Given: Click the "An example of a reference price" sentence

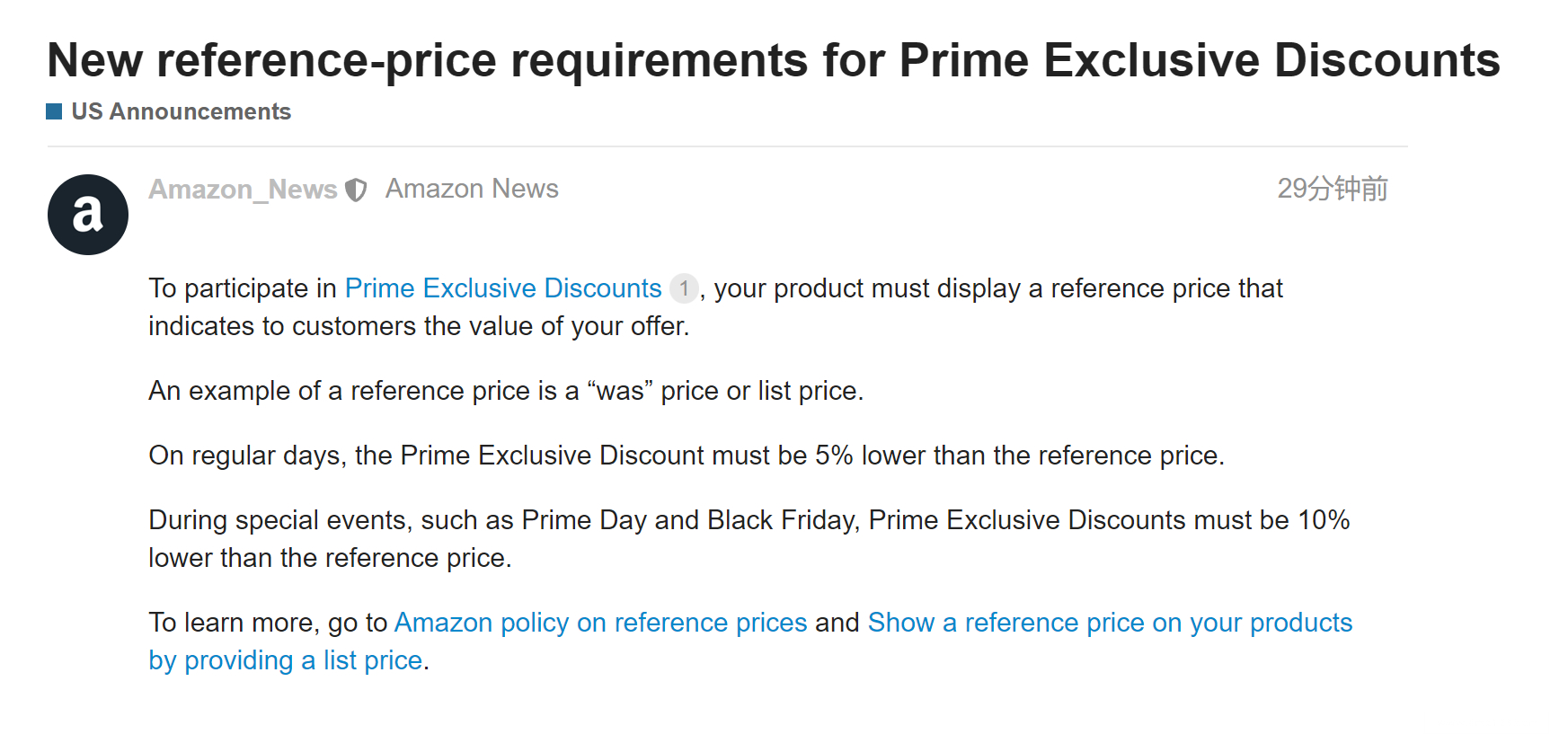Looking at the screenshot, I should click(505, 391).
